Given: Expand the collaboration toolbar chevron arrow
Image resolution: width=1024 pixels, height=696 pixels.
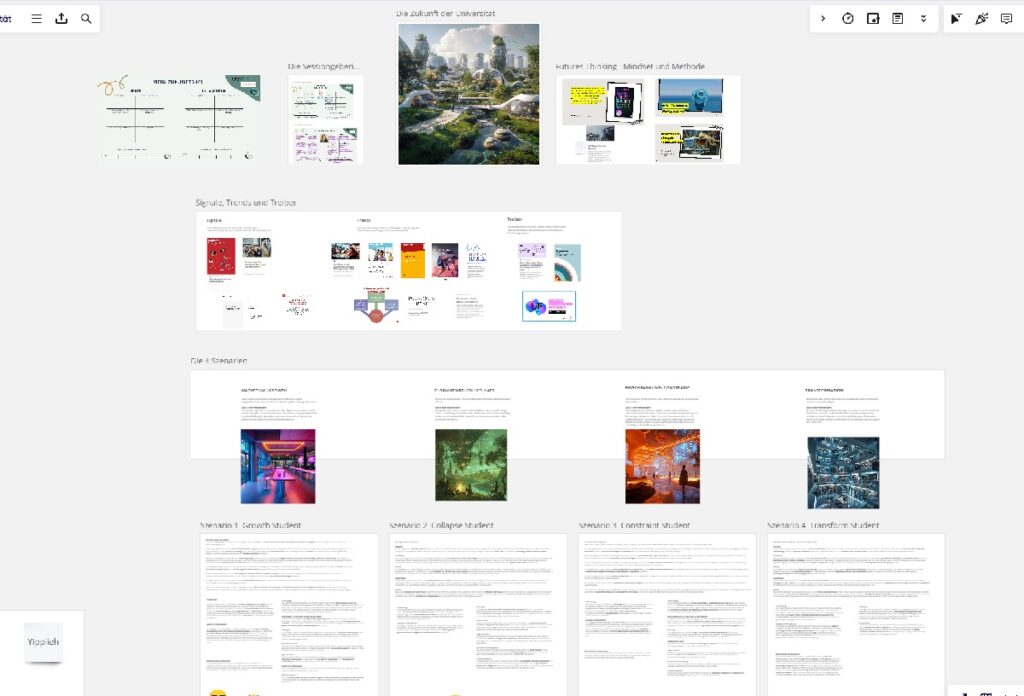Looking at the screenshot, I should (x=823, y=18).
